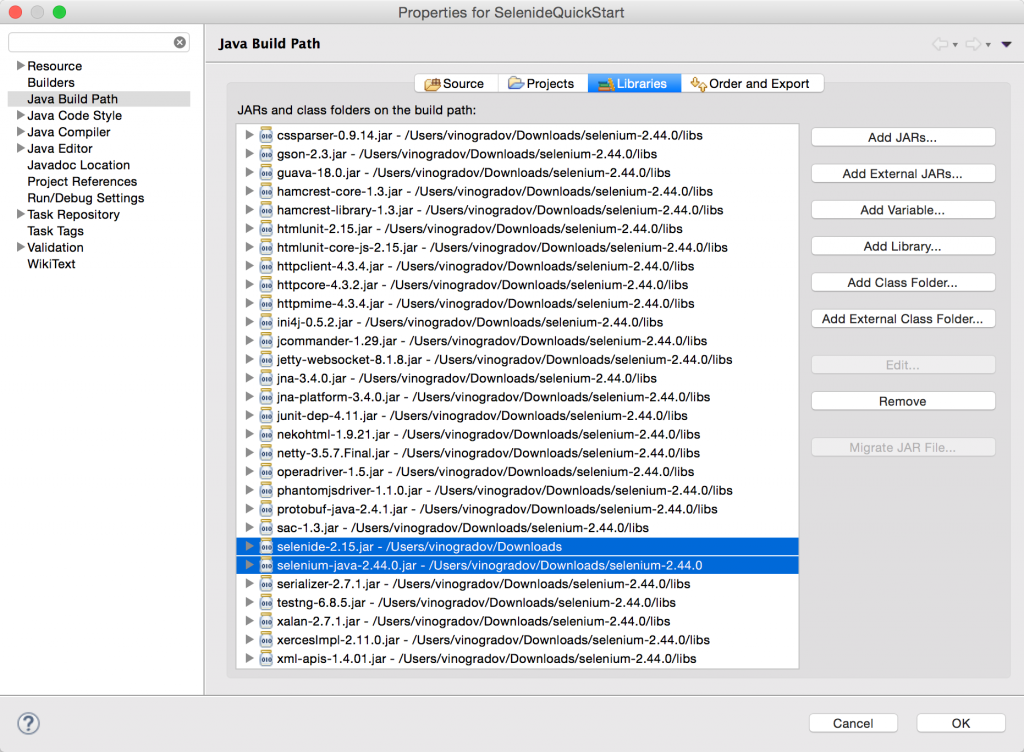Open the Order and Export tab

pos(752,84)
